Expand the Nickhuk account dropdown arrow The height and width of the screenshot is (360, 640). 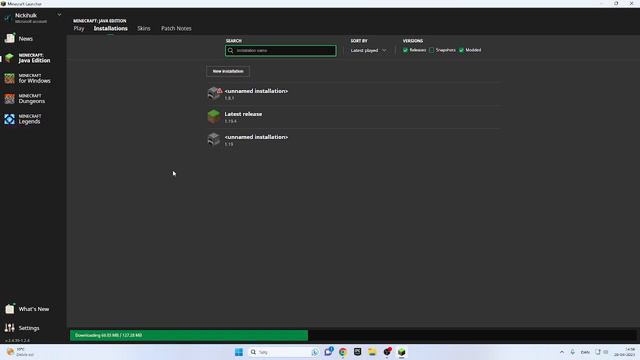(59, 15)
